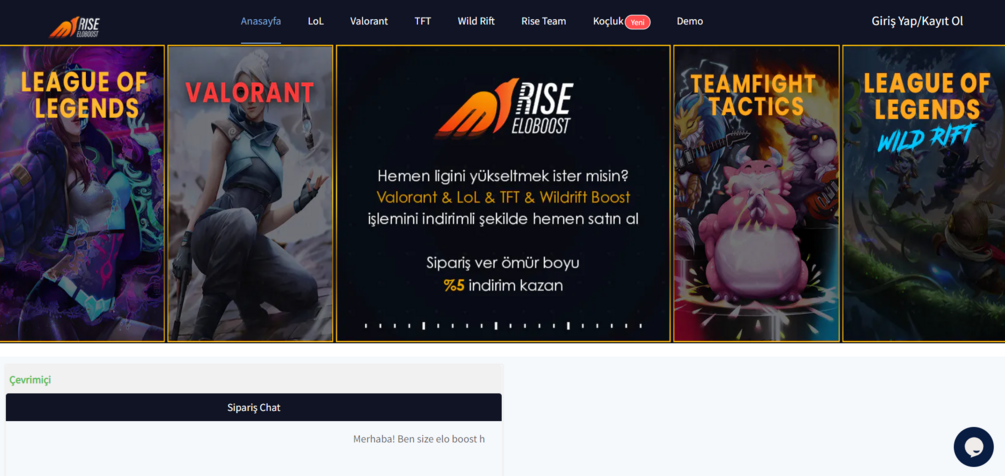Viewport: 1005px width, 476px height.
Task: Go to the Rise Team page
Action: [x=544, y=21]
